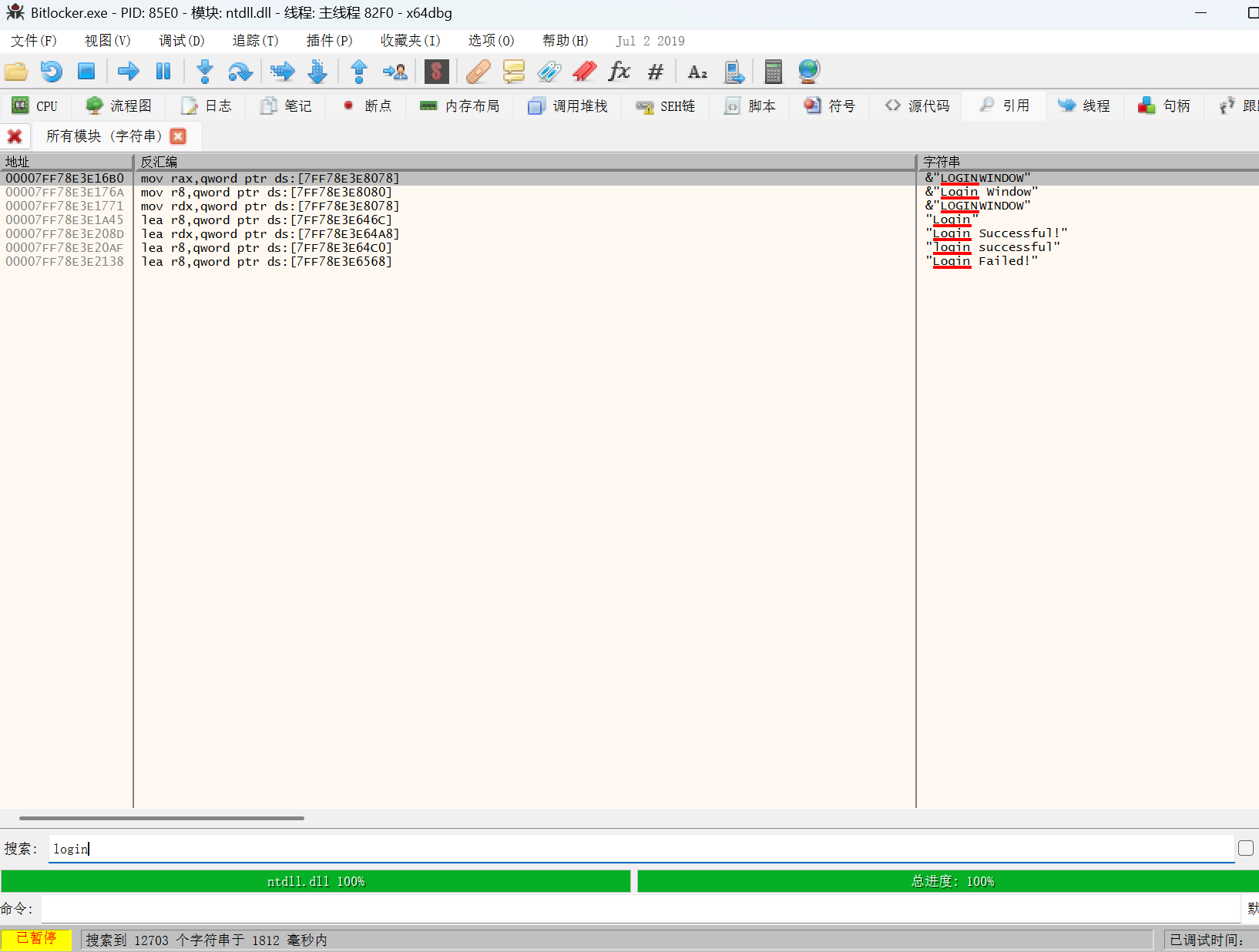Switch to the CPU tab
1259x952 pixels.
coord(35,106)
